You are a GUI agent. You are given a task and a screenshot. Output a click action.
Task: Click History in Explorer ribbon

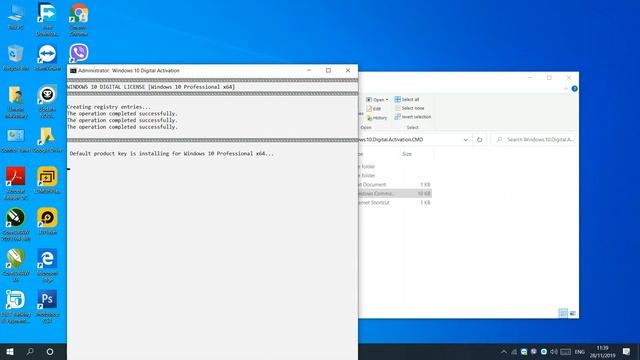coord(377,118)
